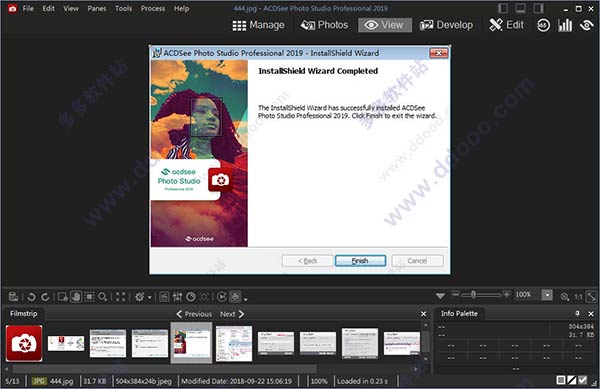Switch to Develop mode

[x=446, y=25]
